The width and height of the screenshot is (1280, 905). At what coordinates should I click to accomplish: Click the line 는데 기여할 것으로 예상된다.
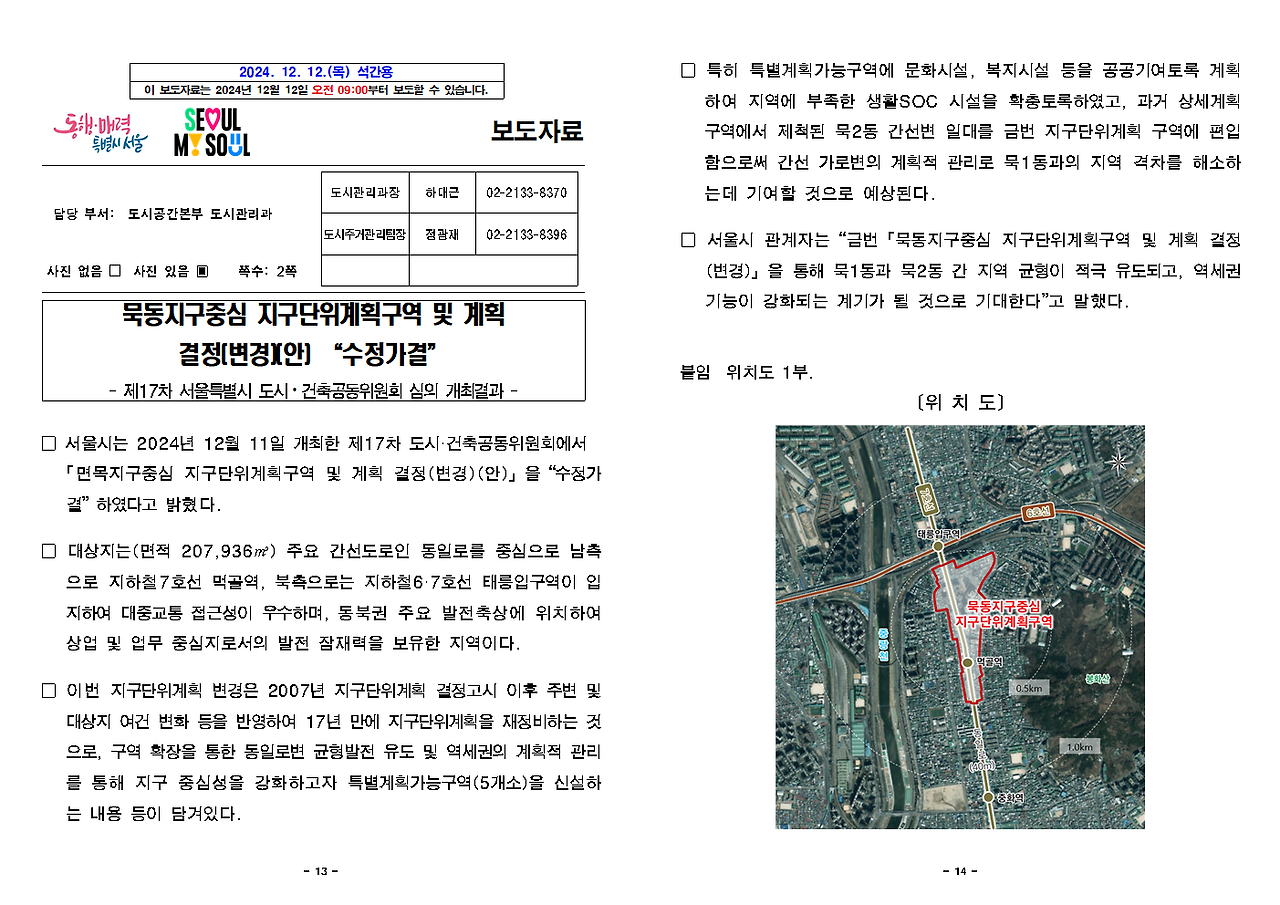[x=820, y=193]
